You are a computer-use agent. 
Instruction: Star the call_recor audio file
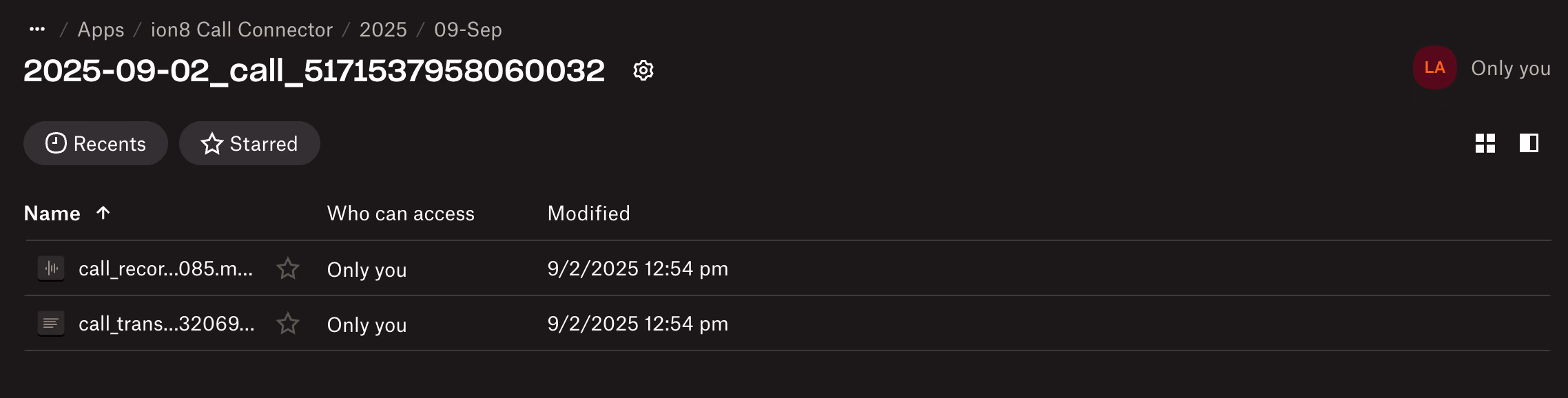pos(288,269)
